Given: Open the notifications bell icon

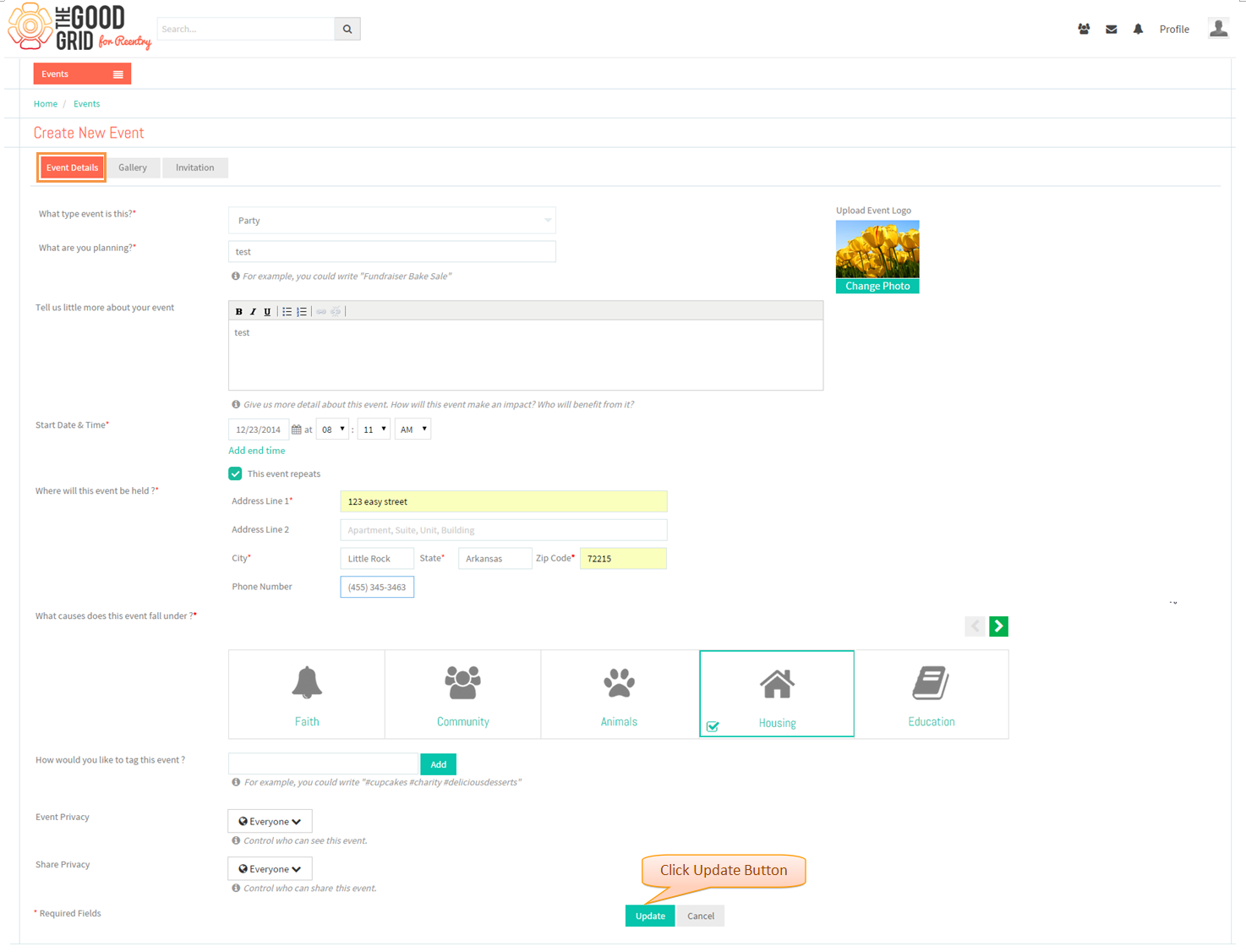Looking at the screenshot, I should coord(1138,29).
